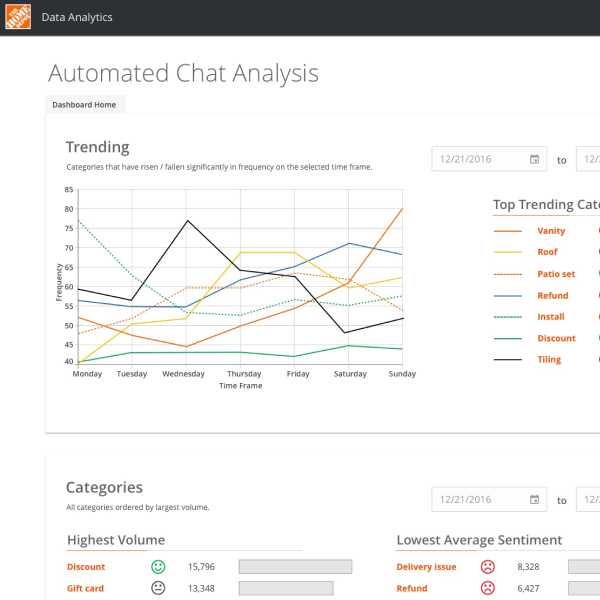The height and width of the screenshot is (600, 600).
Task: Click the Tuesday axis label
Action: (x=132, y=373)
